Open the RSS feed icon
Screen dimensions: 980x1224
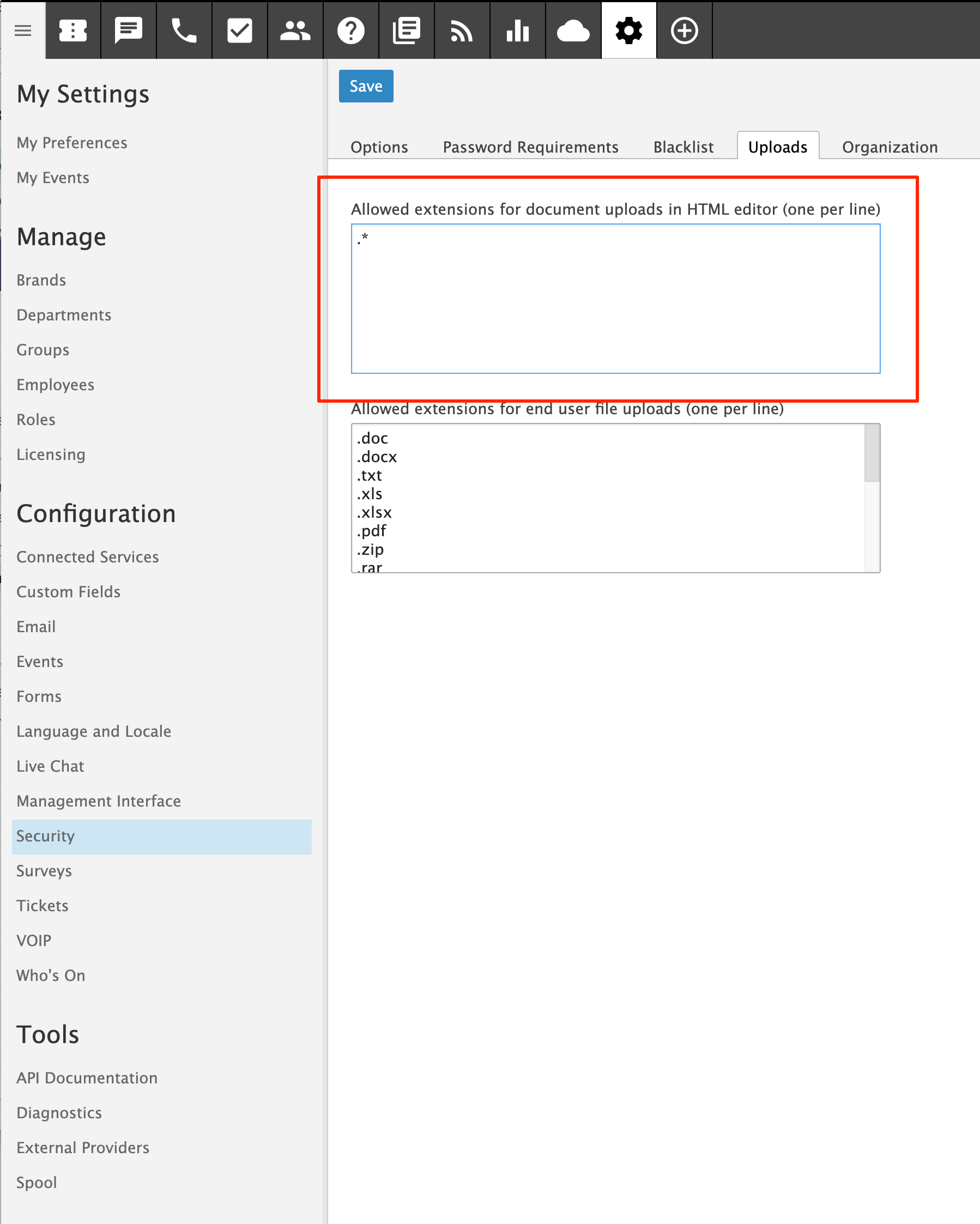pyautogui.click(x=462, y=30)
